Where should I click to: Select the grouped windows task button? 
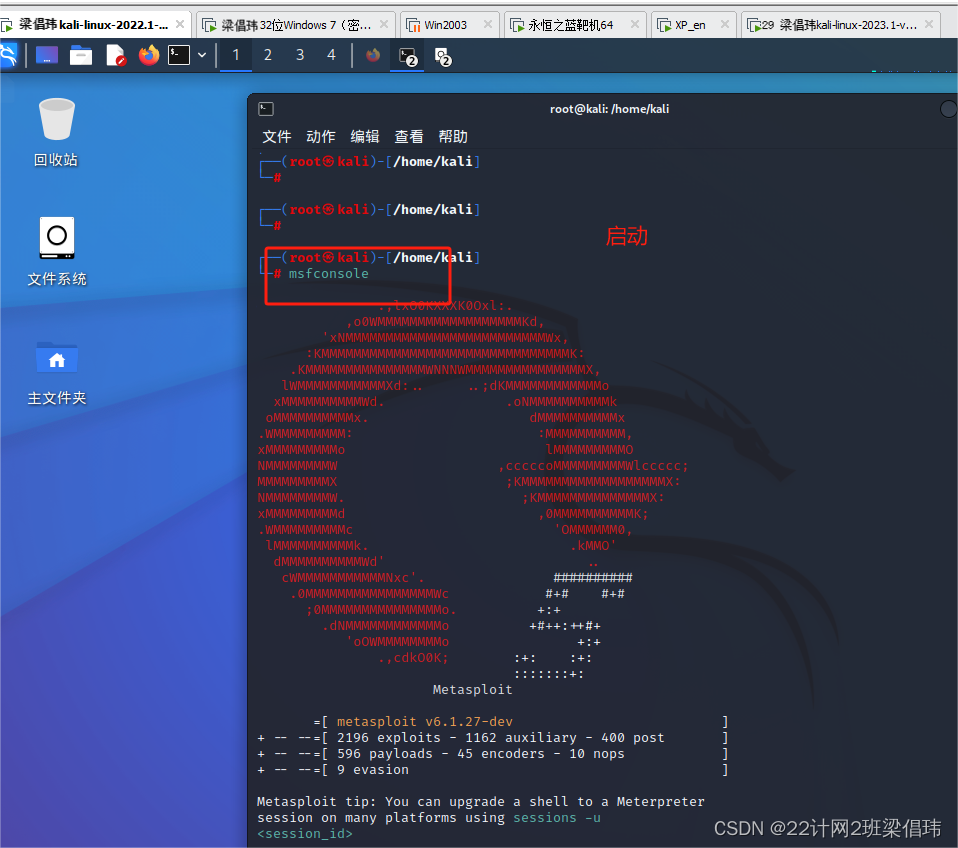click(x=442, y=56)
